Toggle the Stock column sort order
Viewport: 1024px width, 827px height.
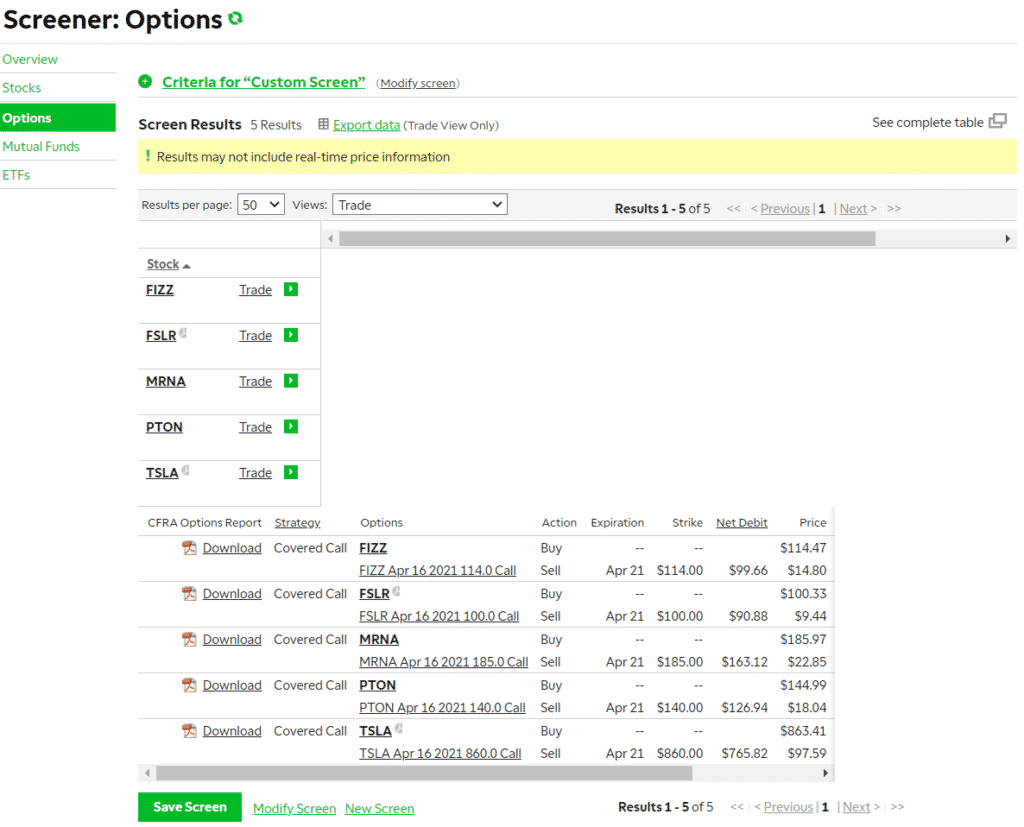click(x=163, y=263)
